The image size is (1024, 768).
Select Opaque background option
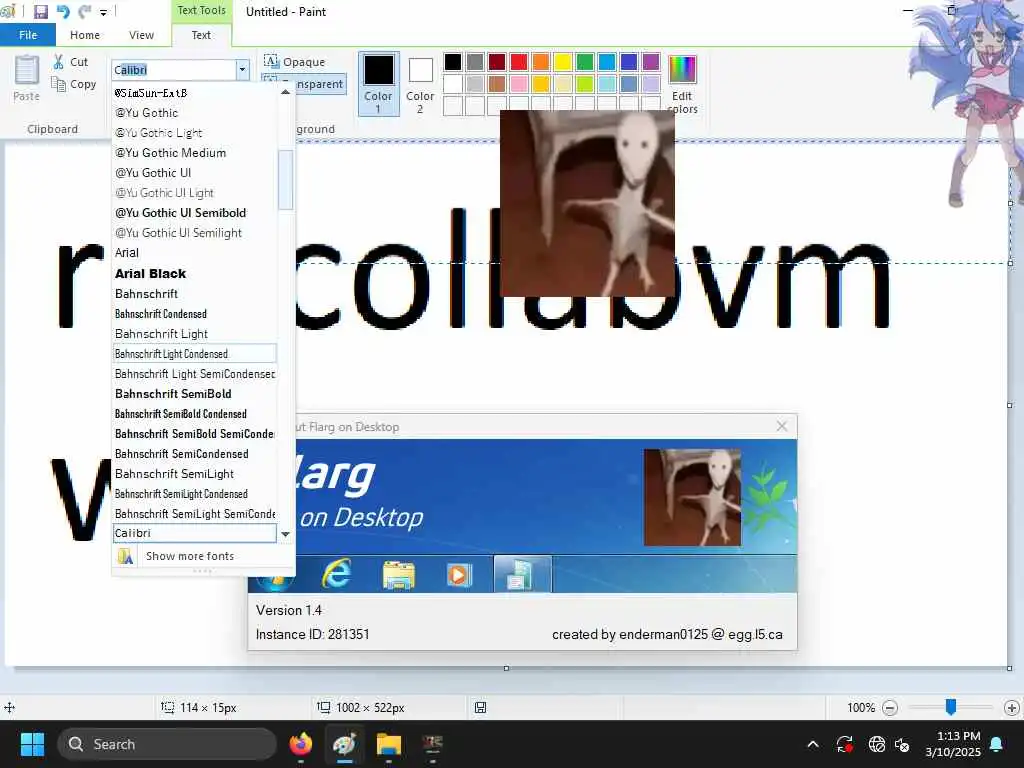pyautogui.click(x=295, y=61)
